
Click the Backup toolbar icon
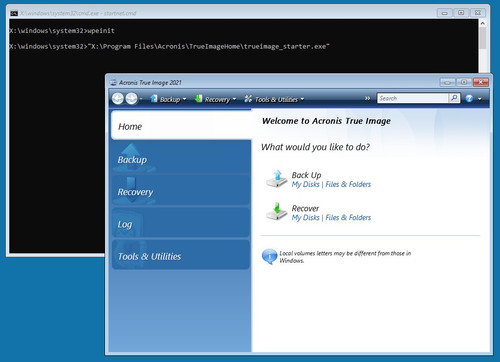tap(154, 98)
